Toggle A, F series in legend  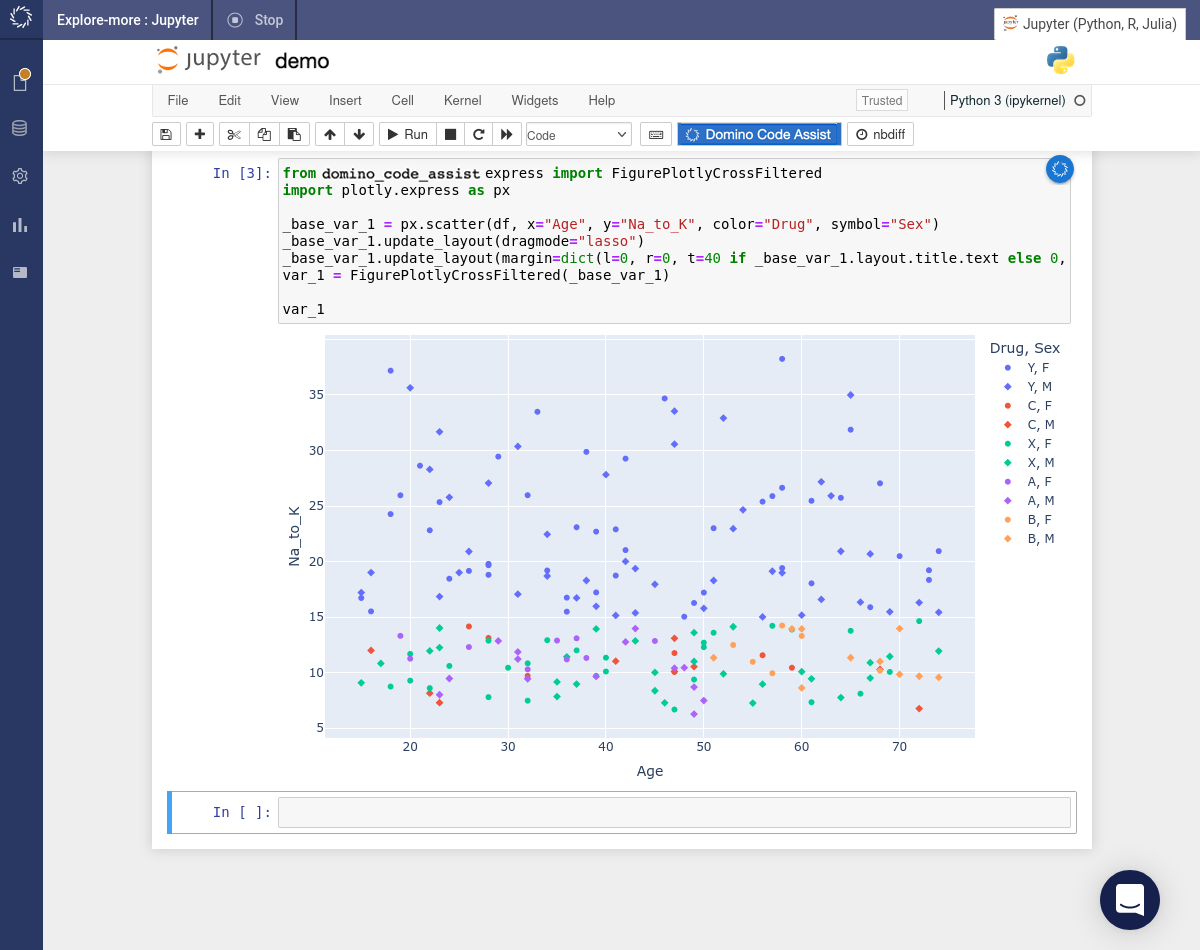(x=1030, y=482)
